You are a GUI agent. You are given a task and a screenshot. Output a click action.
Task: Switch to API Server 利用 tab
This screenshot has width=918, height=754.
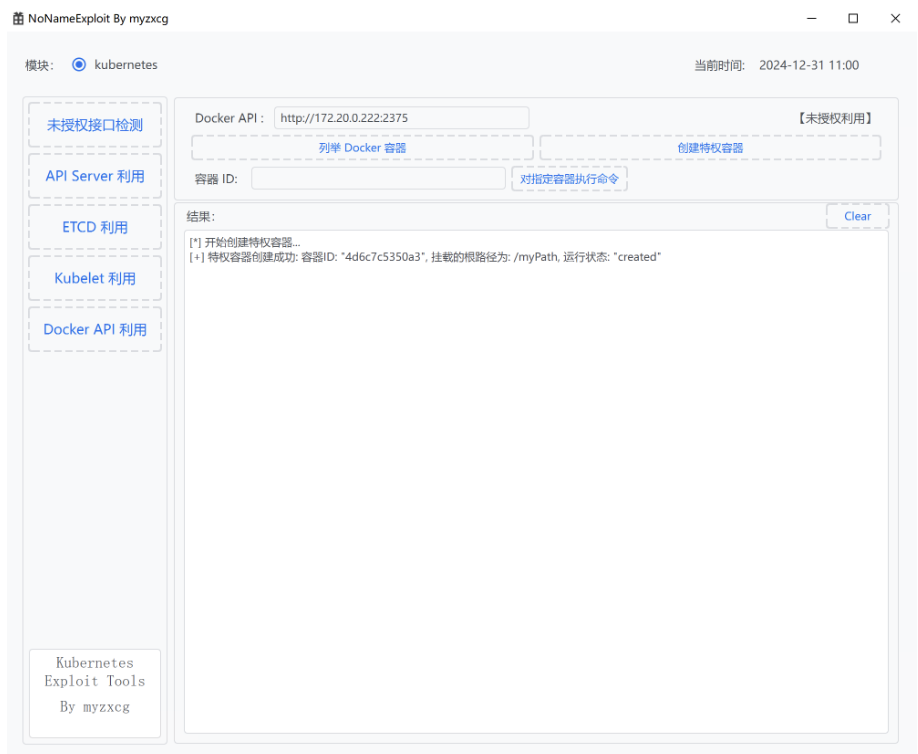click(95, 176)
